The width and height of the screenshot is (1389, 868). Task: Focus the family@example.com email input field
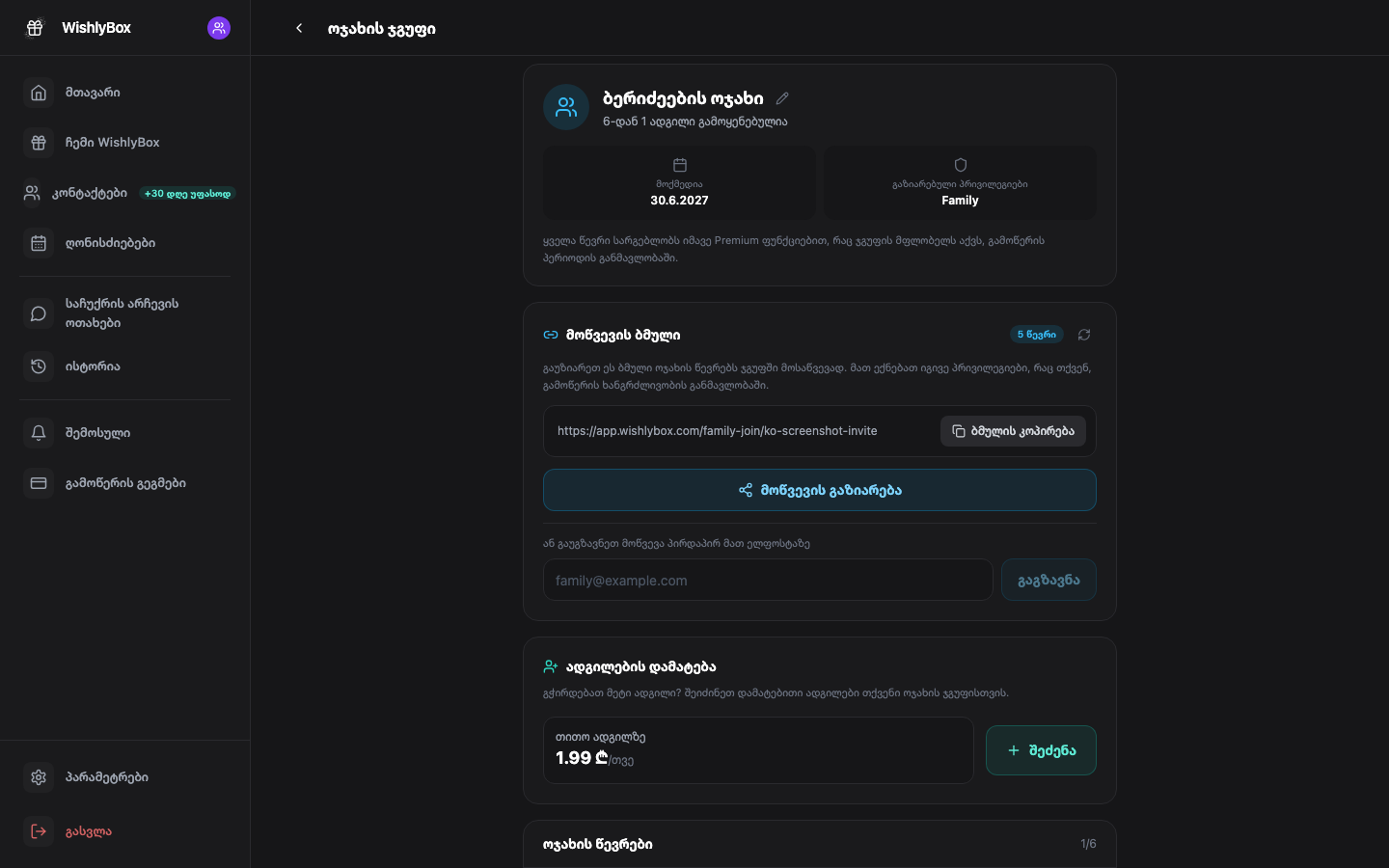pos(768,581)
